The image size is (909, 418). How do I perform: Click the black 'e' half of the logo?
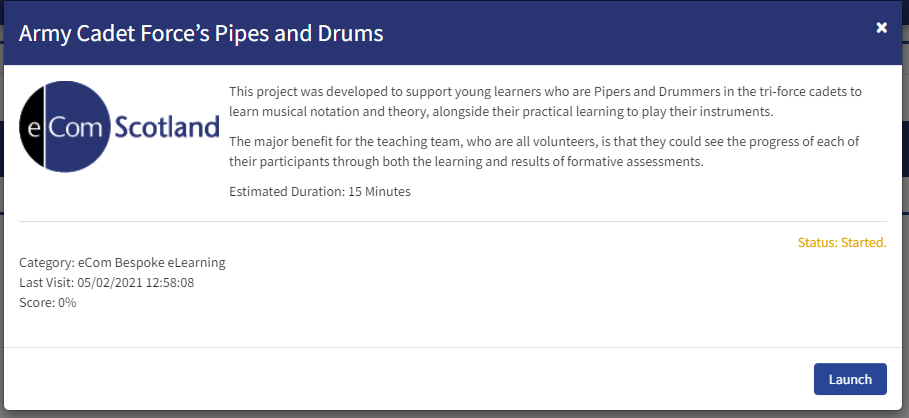point(32,126)
